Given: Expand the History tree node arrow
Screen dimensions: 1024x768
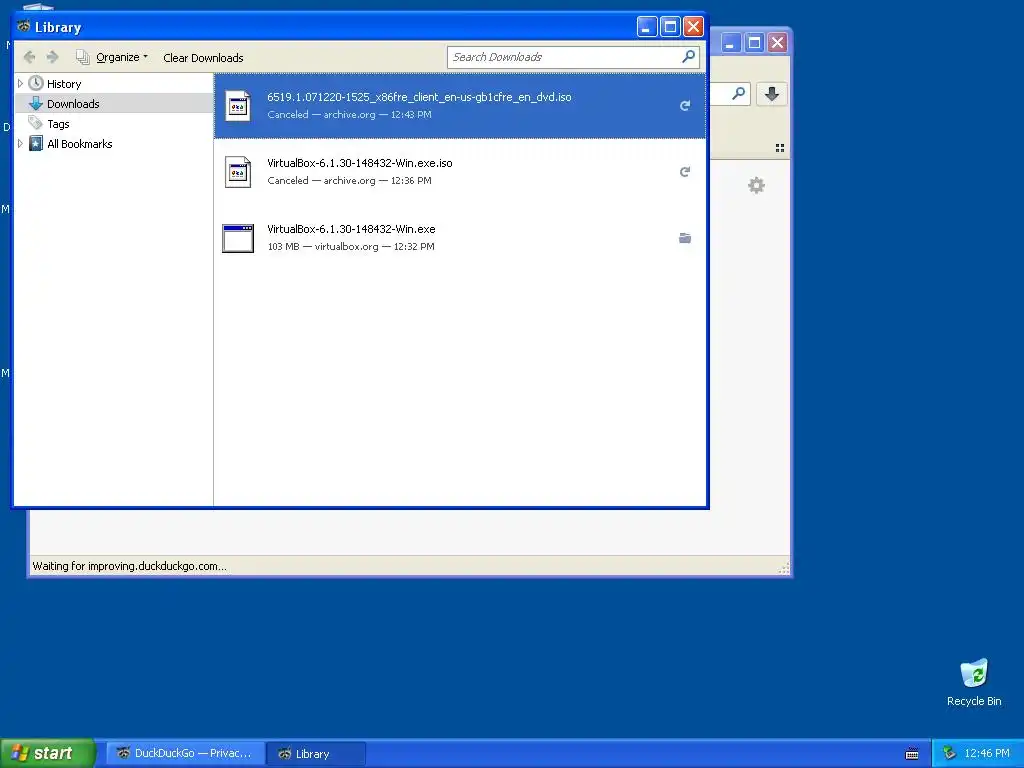Looking at the screenshot, I should pyautogui.click(x=20, y=84).
